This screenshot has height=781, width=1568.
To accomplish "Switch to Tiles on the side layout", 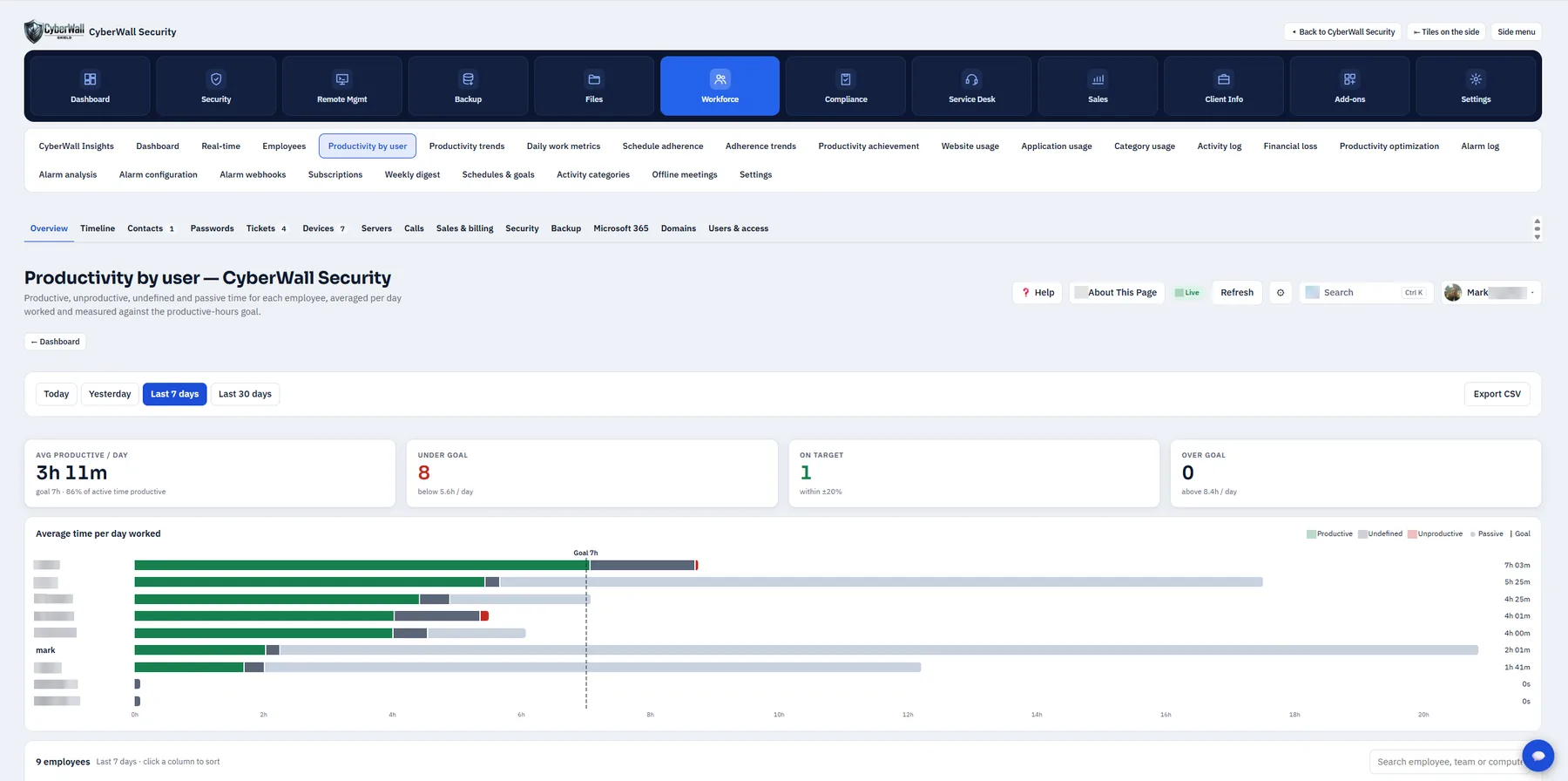I will pyautogui.click(x=1446, y=32).
